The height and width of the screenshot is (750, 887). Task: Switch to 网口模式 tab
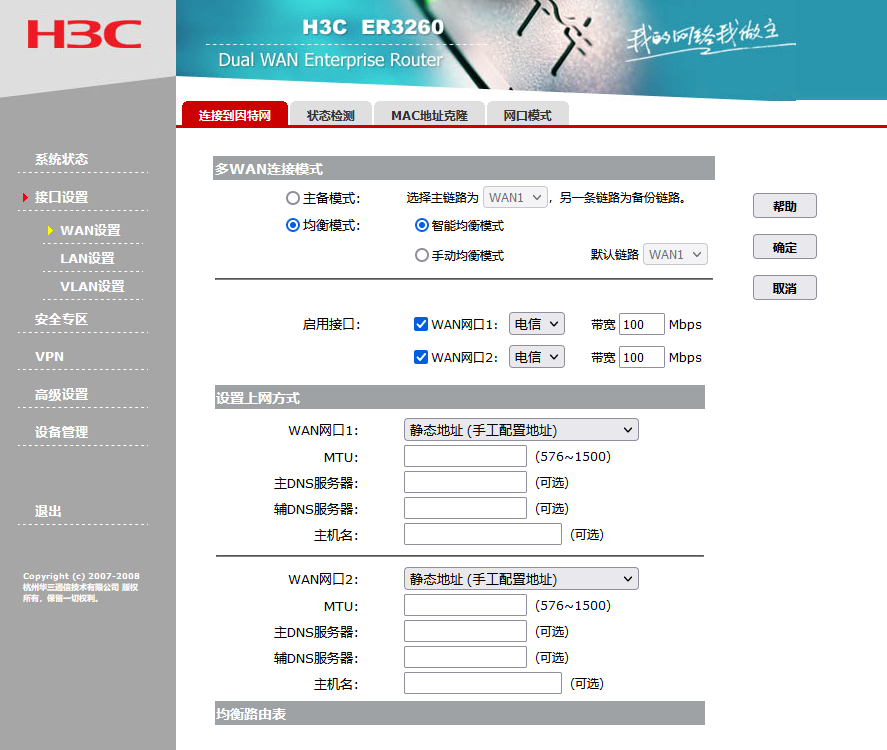coord(527,115)
